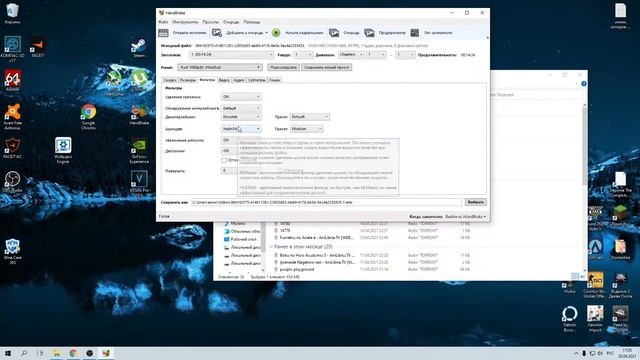Open the Recycle Bin on the desktop
The width and height of the screenshot is (640, 360).
point(12,13)
